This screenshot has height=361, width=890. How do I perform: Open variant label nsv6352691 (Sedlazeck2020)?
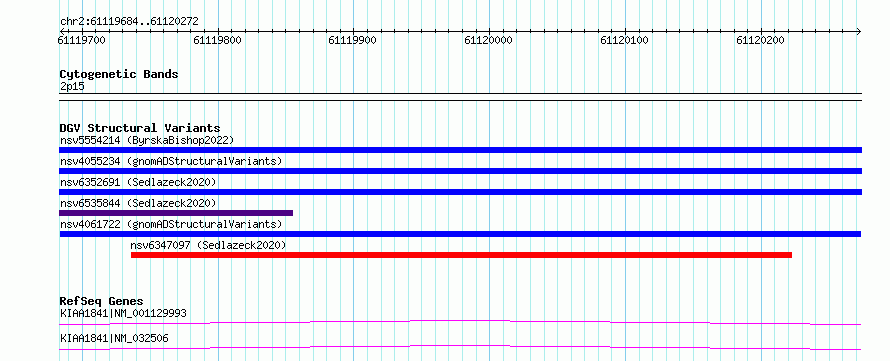coord(138,182)
